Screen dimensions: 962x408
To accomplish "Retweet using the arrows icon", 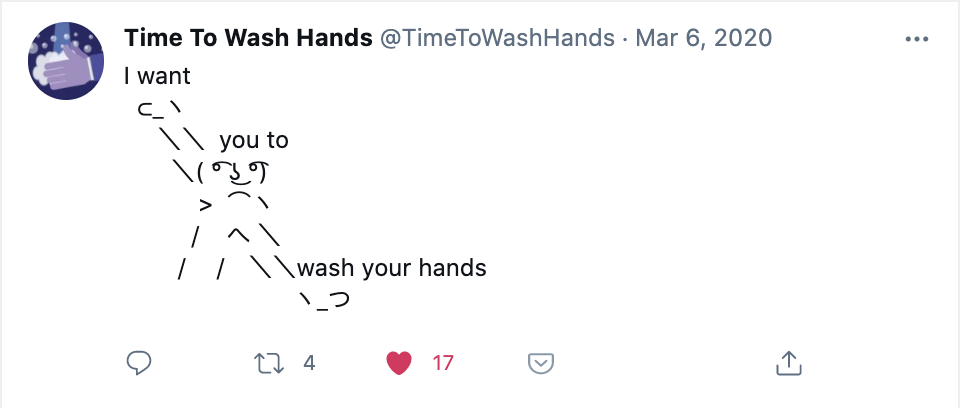I will click(x=269, y=363).
